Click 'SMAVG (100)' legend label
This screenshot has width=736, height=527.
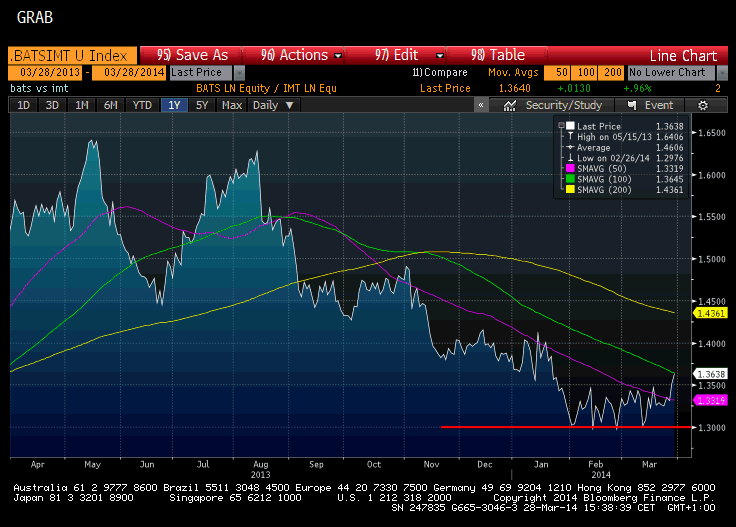604,179
